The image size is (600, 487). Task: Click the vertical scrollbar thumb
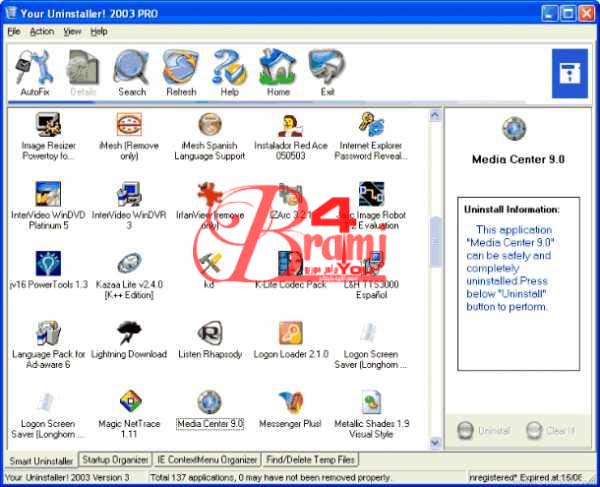[x=435, y=241]
